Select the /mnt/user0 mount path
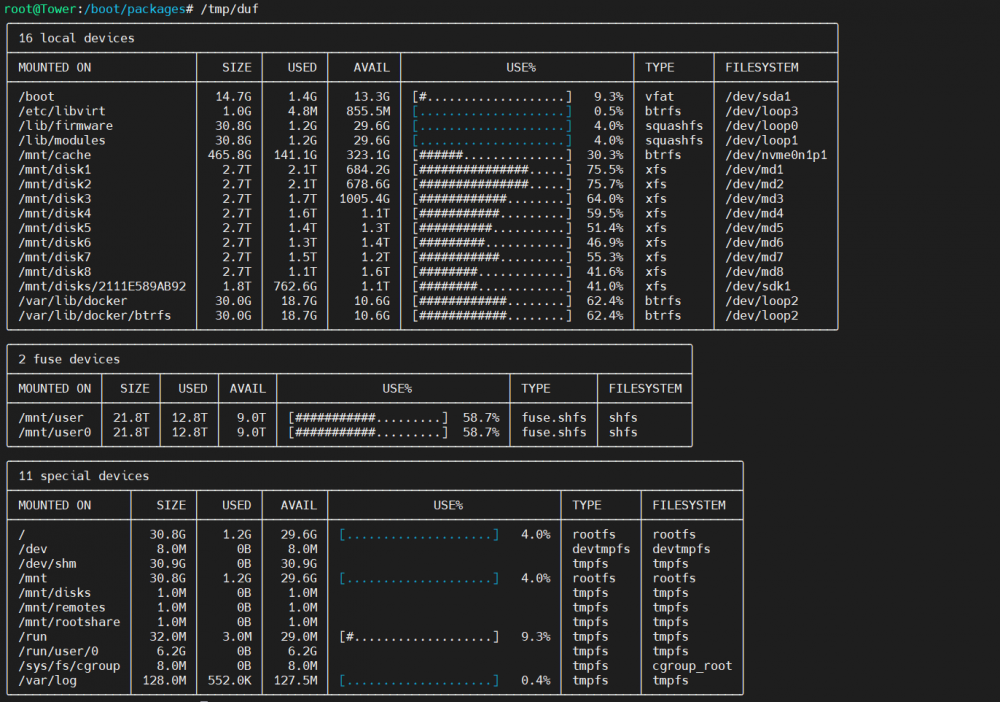This screenshot has width=1000, height=702. (55, 432)
